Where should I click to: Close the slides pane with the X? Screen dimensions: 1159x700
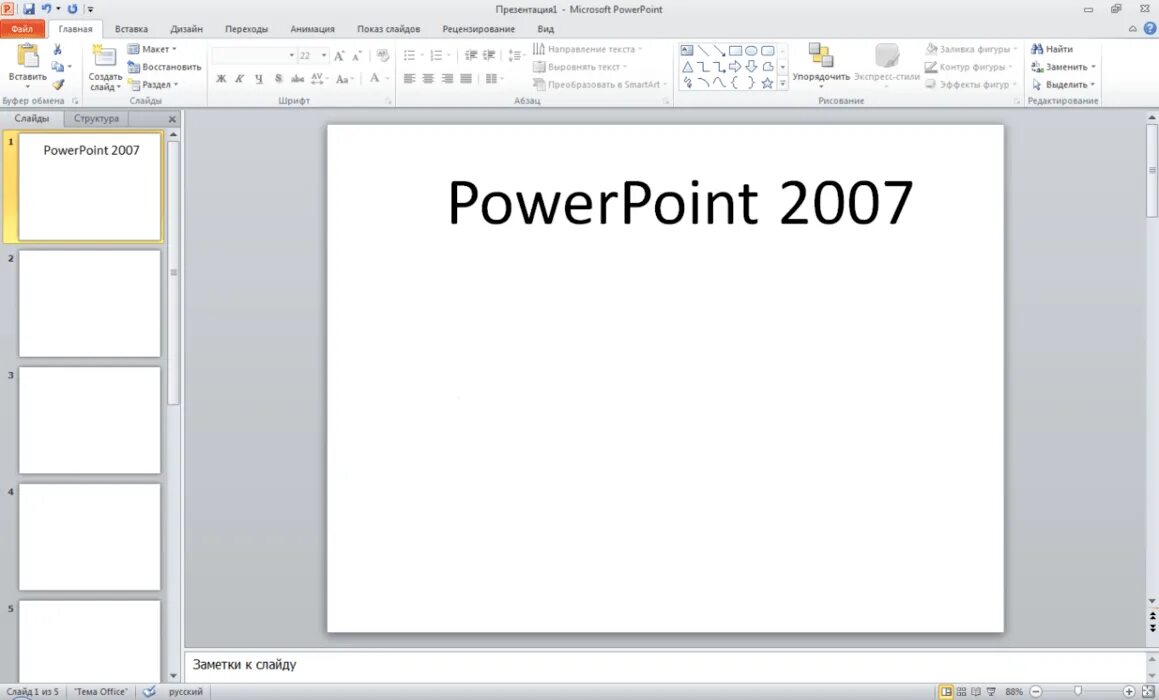coord(172,118)
